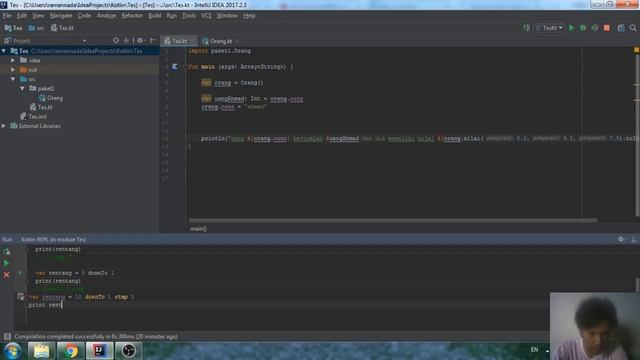This screenshot has width=640, height=360.
Task: Hide Run panel using the hide icon
Action: coord(634,240)
